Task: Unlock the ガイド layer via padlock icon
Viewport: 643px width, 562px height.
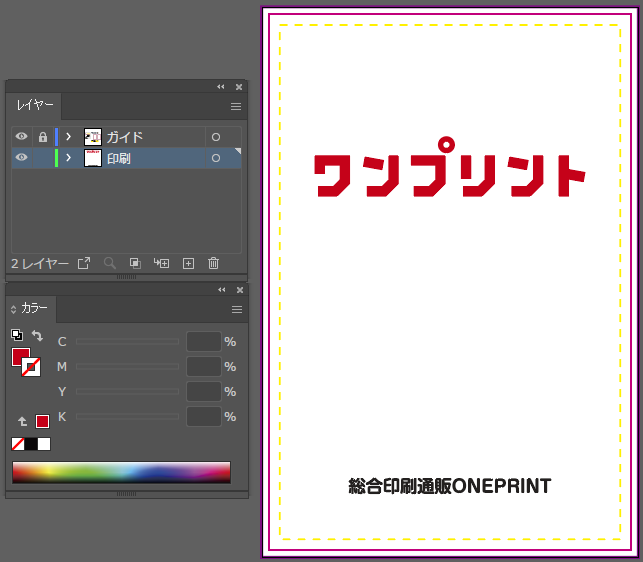Action: tap(42, 137)
